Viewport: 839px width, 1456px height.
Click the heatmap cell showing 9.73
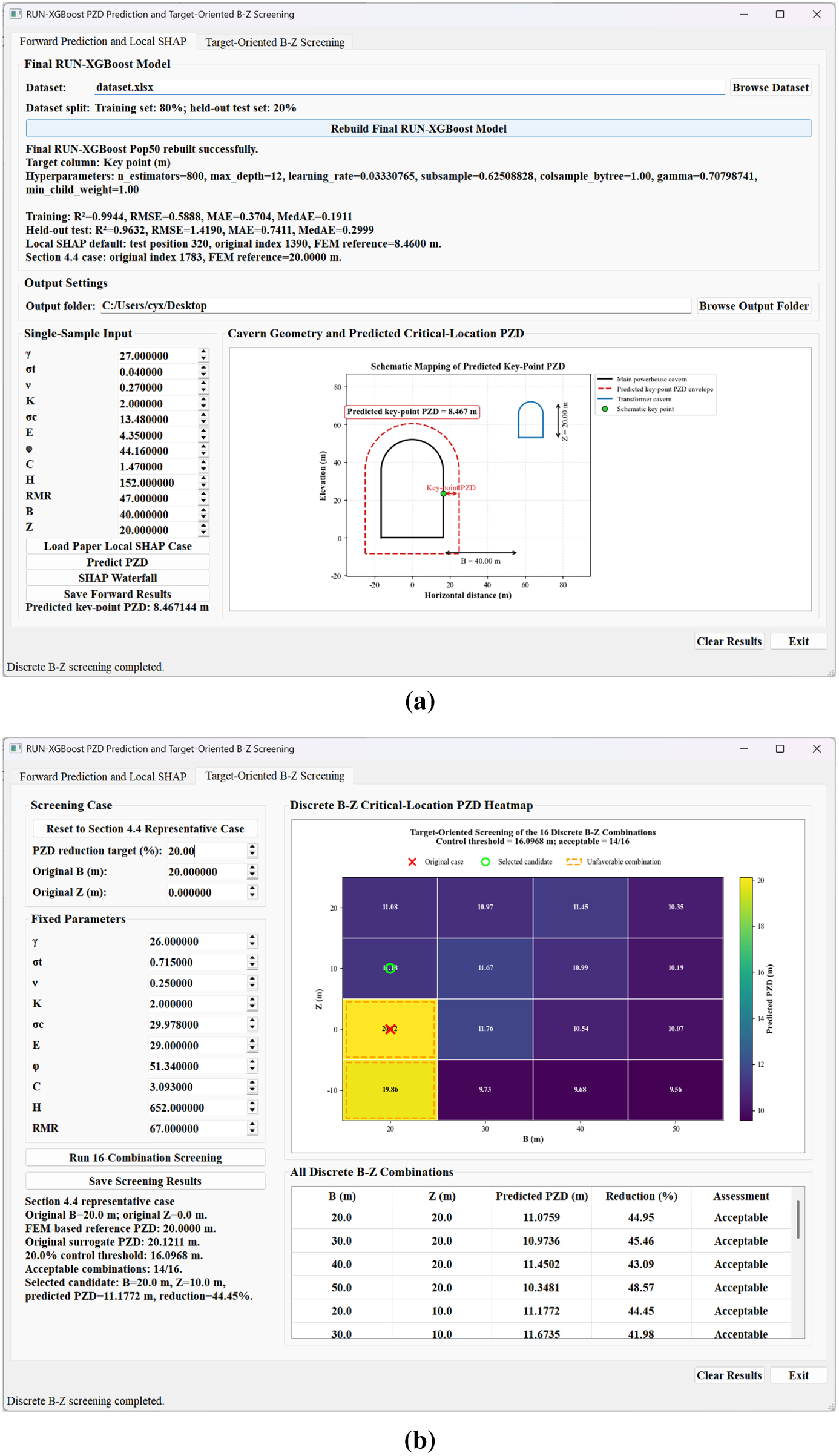[485, 1090]
